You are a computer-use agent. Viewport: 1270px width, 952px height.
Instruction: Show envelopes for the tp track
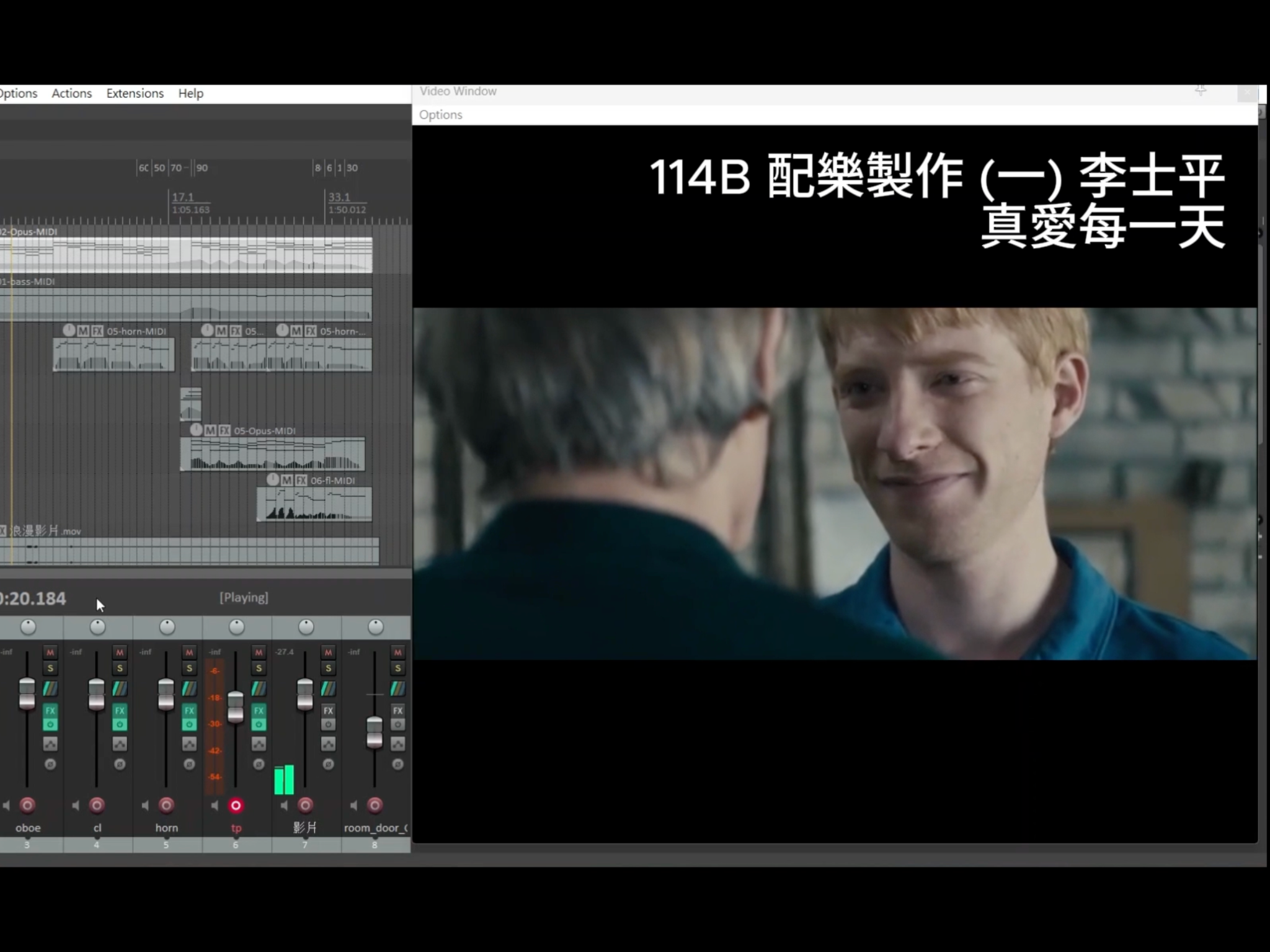click(259, 744)
